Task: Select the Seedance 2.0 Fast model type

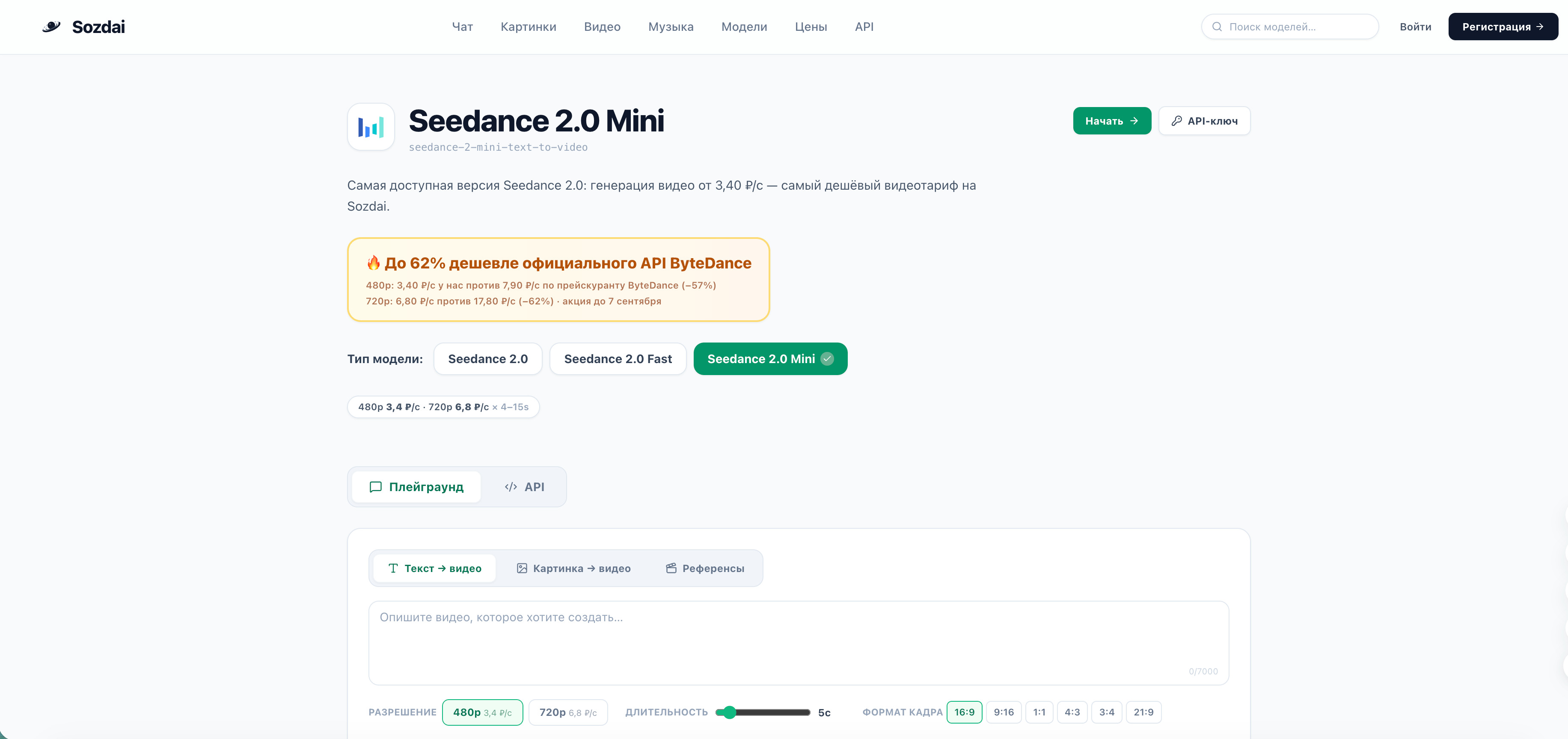Action: coord(617,359)
